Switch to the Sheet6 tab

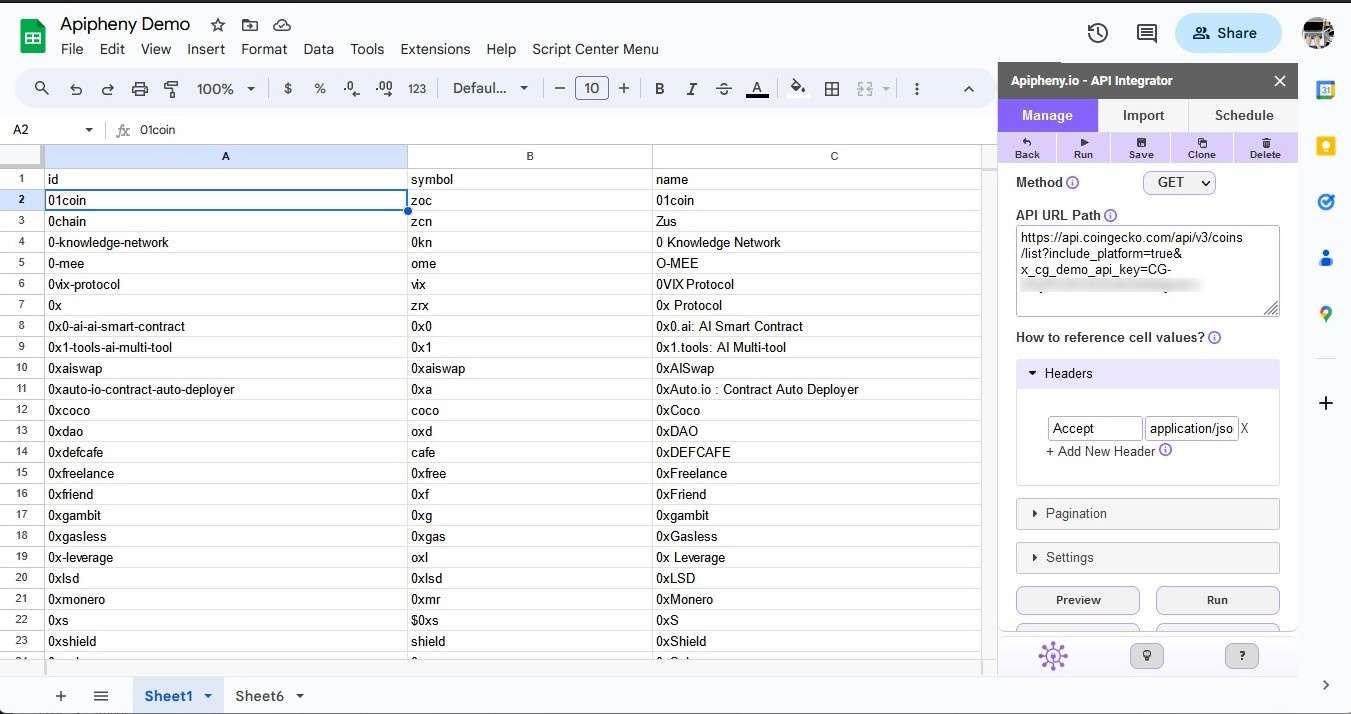click(259, 696)
